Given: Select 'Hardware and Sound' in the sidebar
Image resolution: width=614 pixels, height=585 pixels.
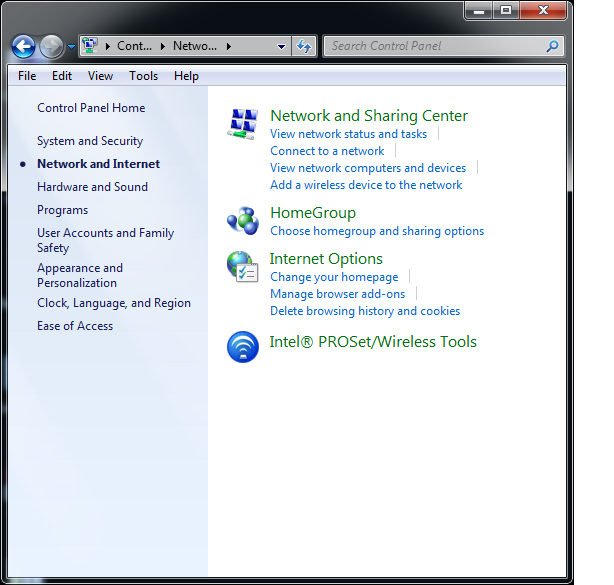Looking at the screenshot, I should click(92, 187).
